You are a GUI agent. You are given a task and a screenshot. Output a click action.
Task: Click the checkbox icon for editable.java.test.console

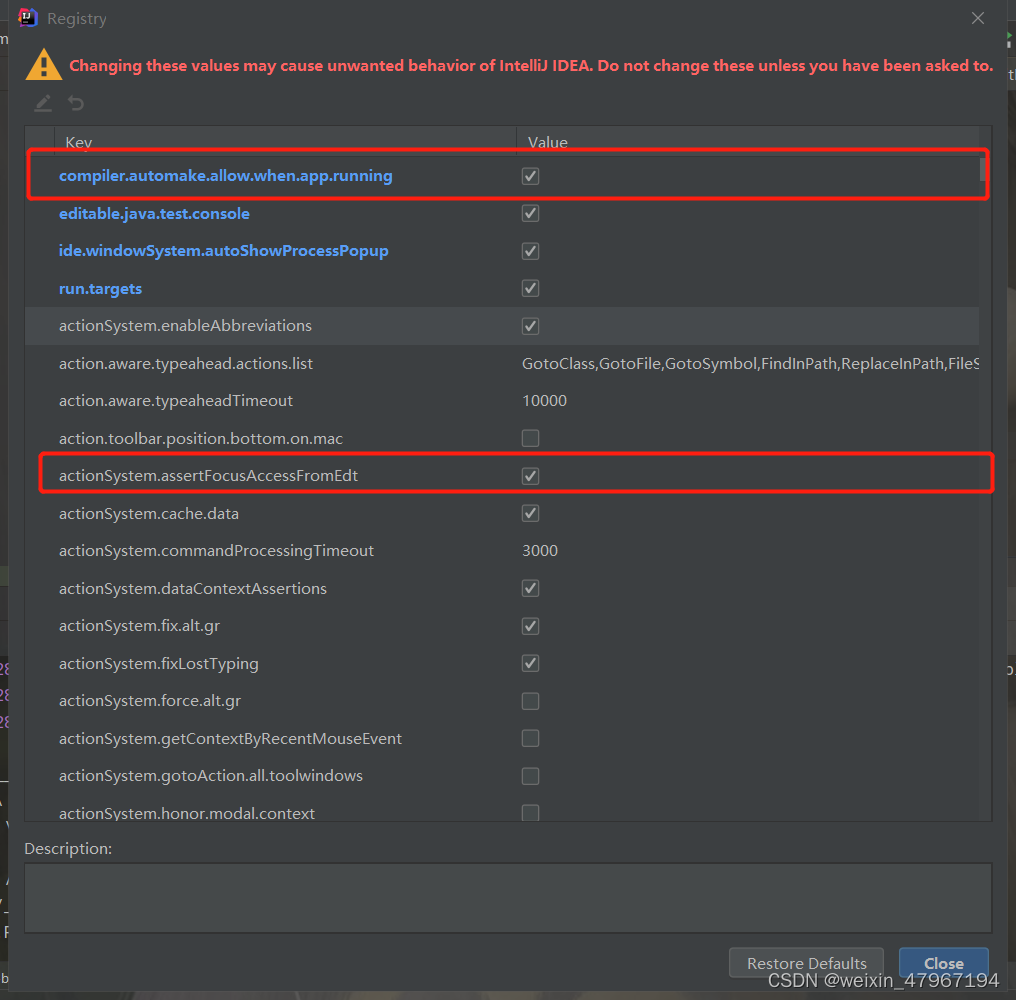(530, 213)
